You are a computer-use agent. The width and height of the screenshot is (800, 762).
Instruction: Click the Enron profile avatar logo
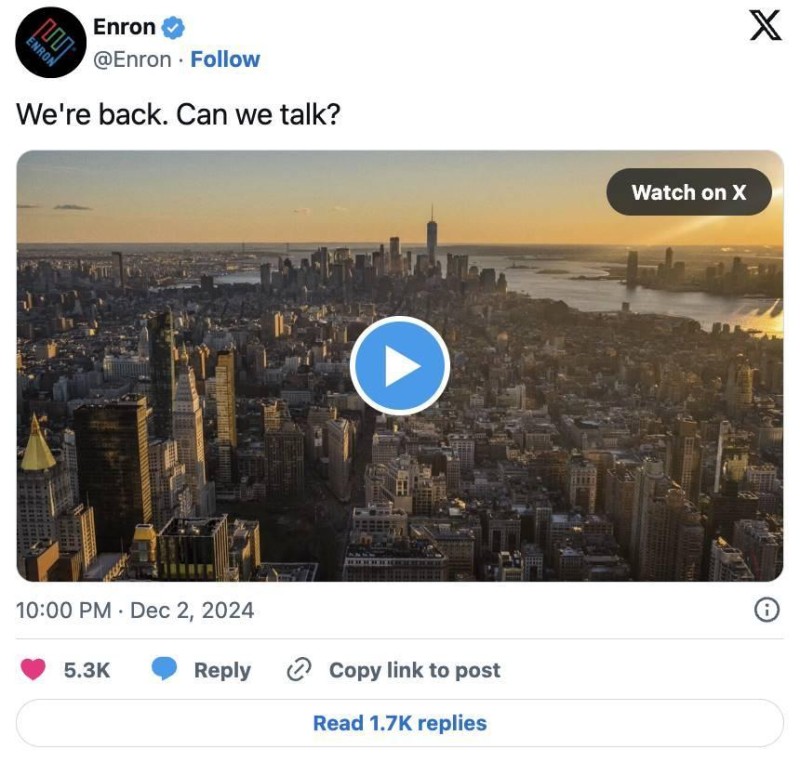(x=48, y=42)
